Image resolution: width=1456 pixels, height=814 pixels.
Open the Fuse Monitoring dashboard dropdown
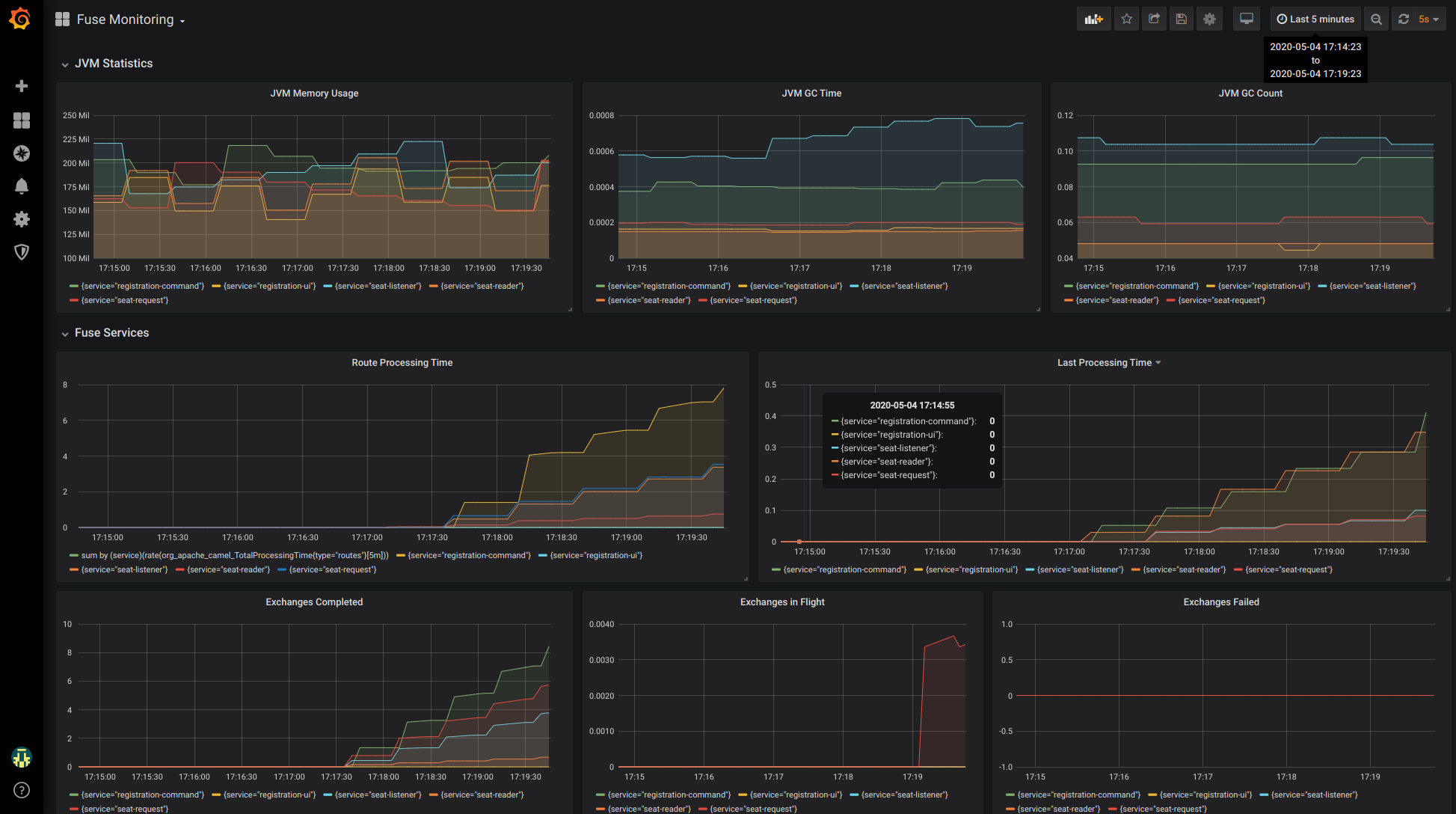point(131,19)
